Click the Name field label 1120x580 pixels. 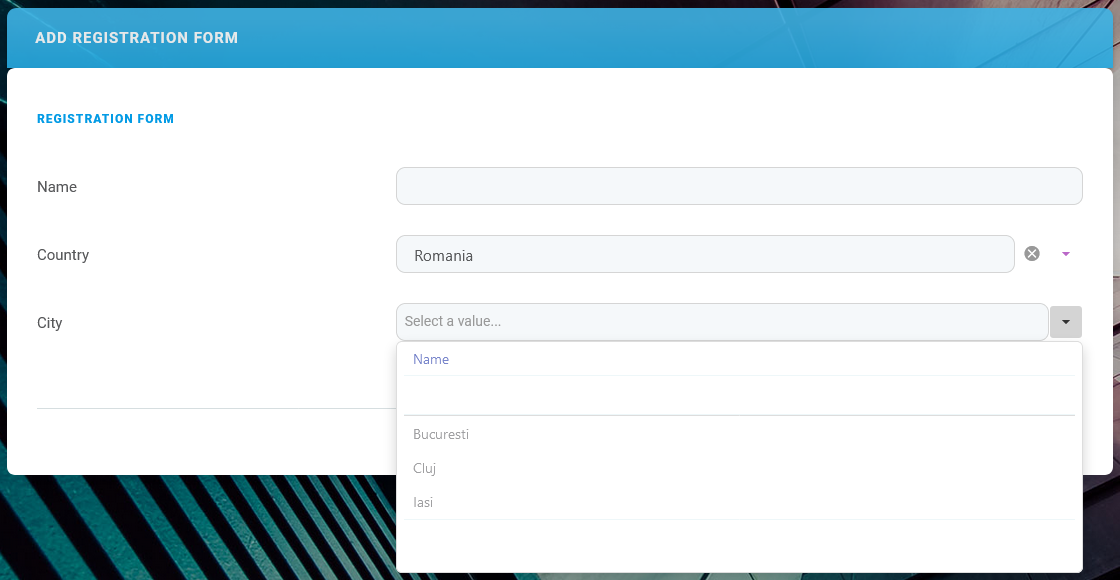(57, 187)
